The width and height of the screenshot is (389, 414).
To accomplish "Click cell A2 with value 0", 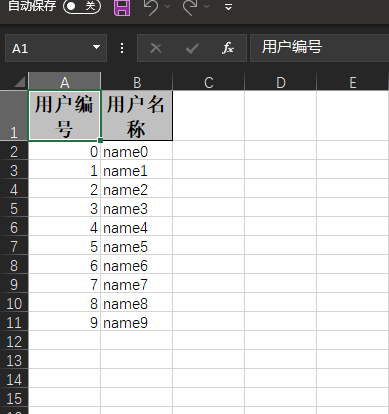I will 64,150.
